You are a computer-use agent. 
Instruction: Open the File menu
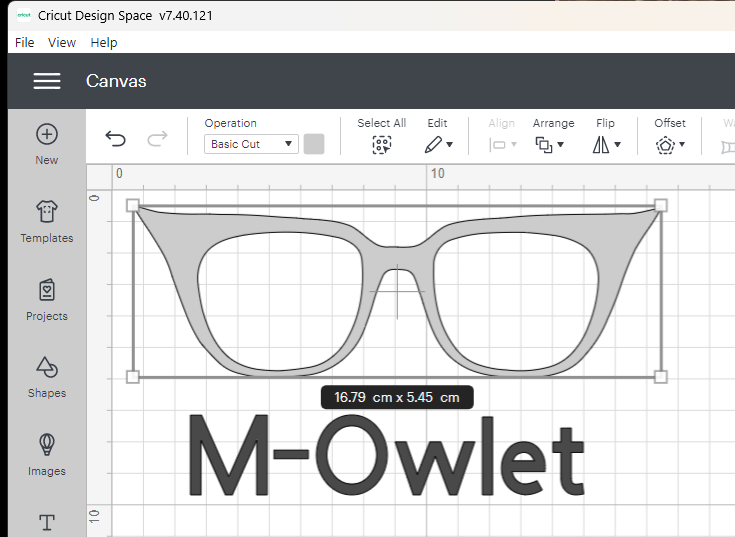25,42
